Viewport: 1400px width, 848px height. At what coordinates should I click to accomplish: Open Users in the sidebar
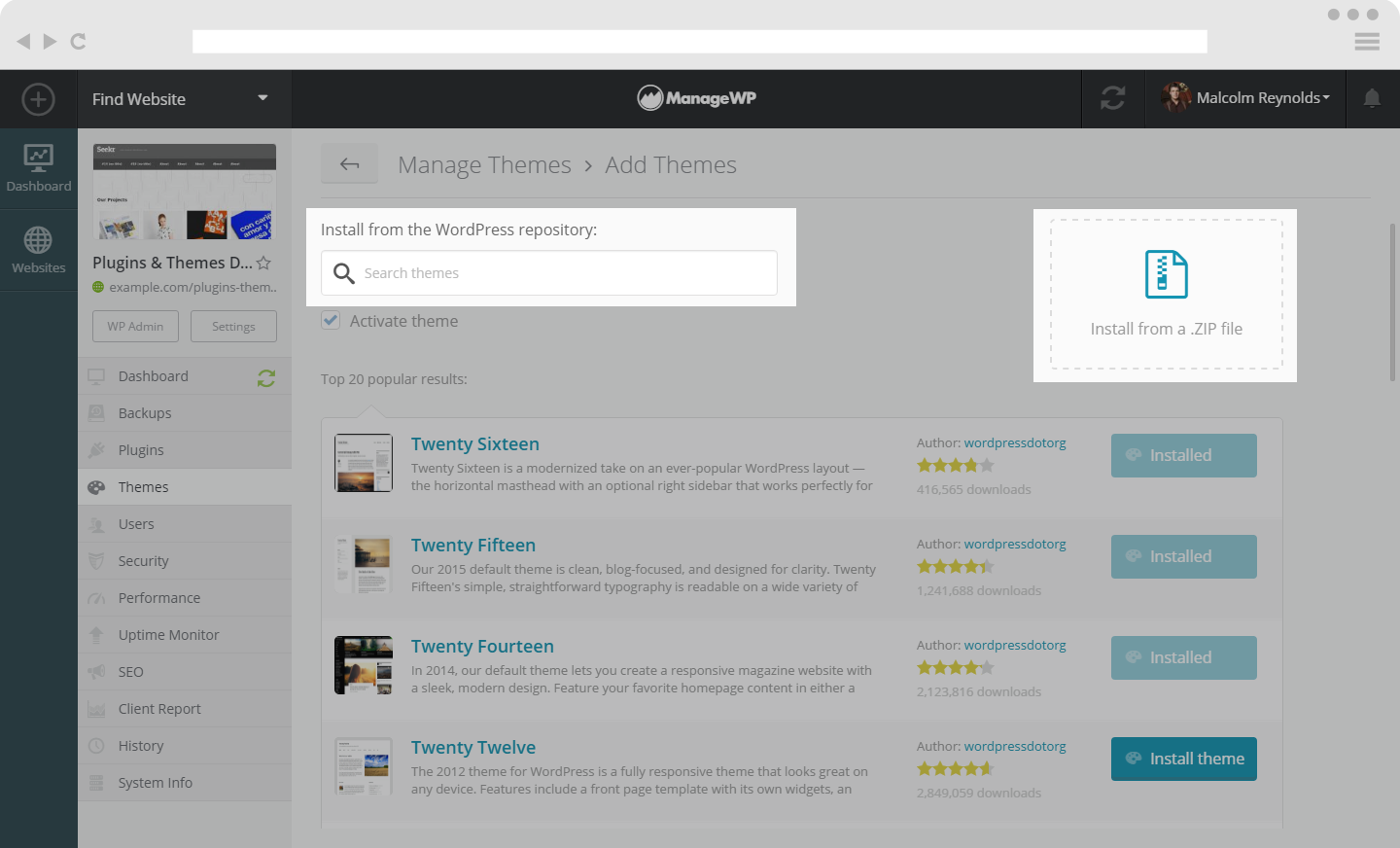tap(185, 524)
